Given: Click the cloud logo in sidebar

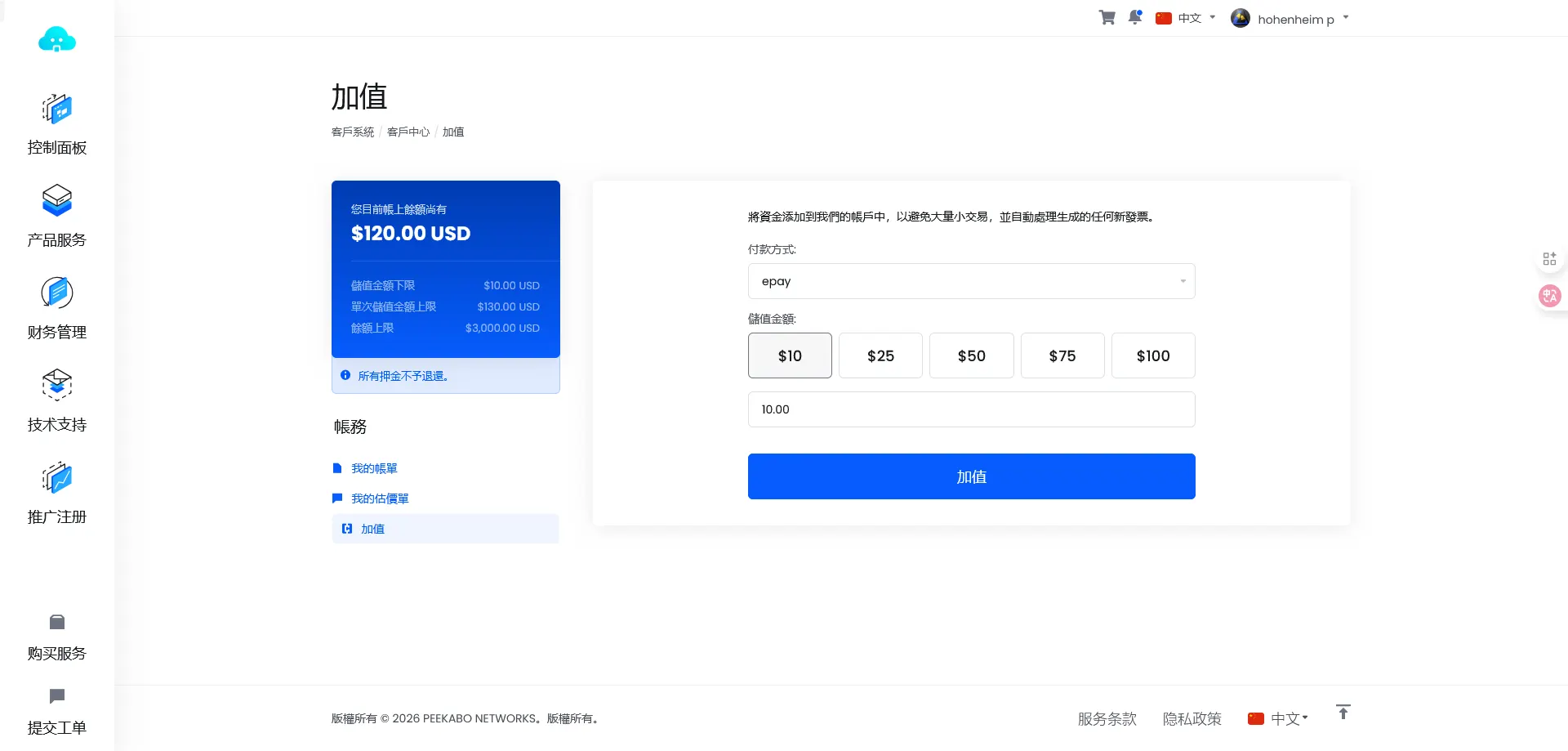Looking at the screenshot, I should click(57, 40).
